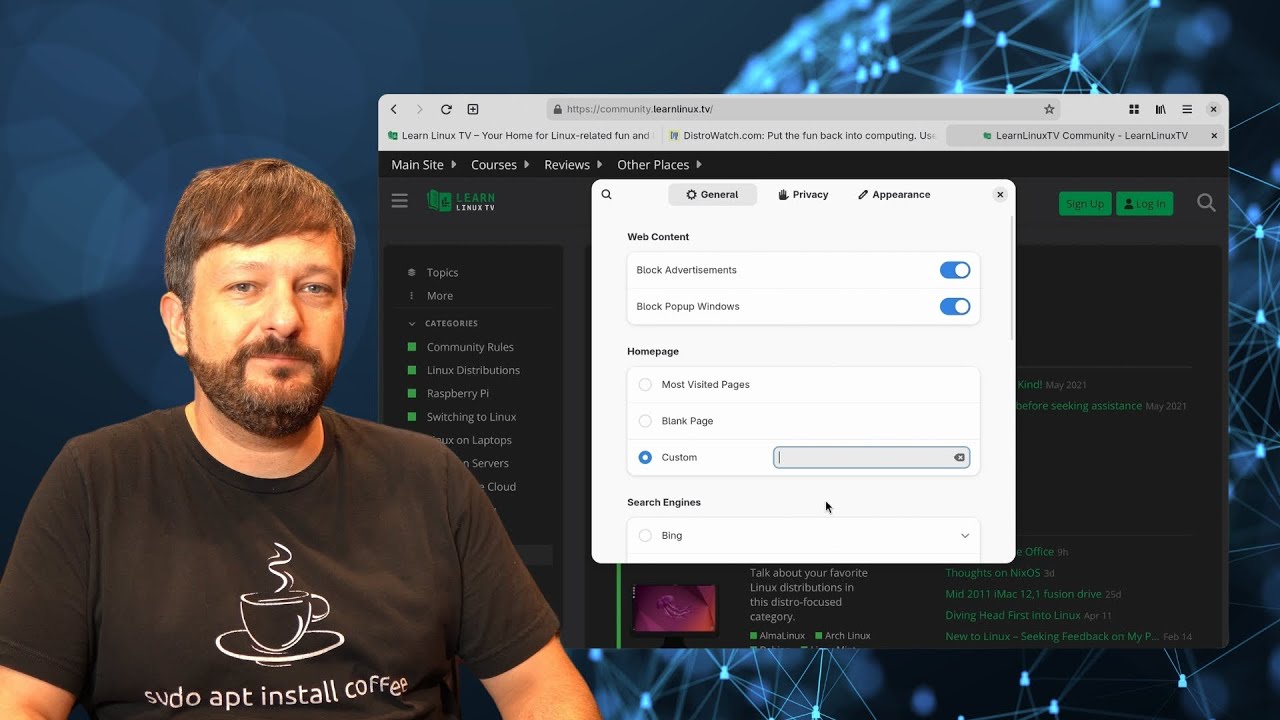Viewport: 1280px width, 720px height.
Task: Click the lock icon in the address bar
Action: 557,109
